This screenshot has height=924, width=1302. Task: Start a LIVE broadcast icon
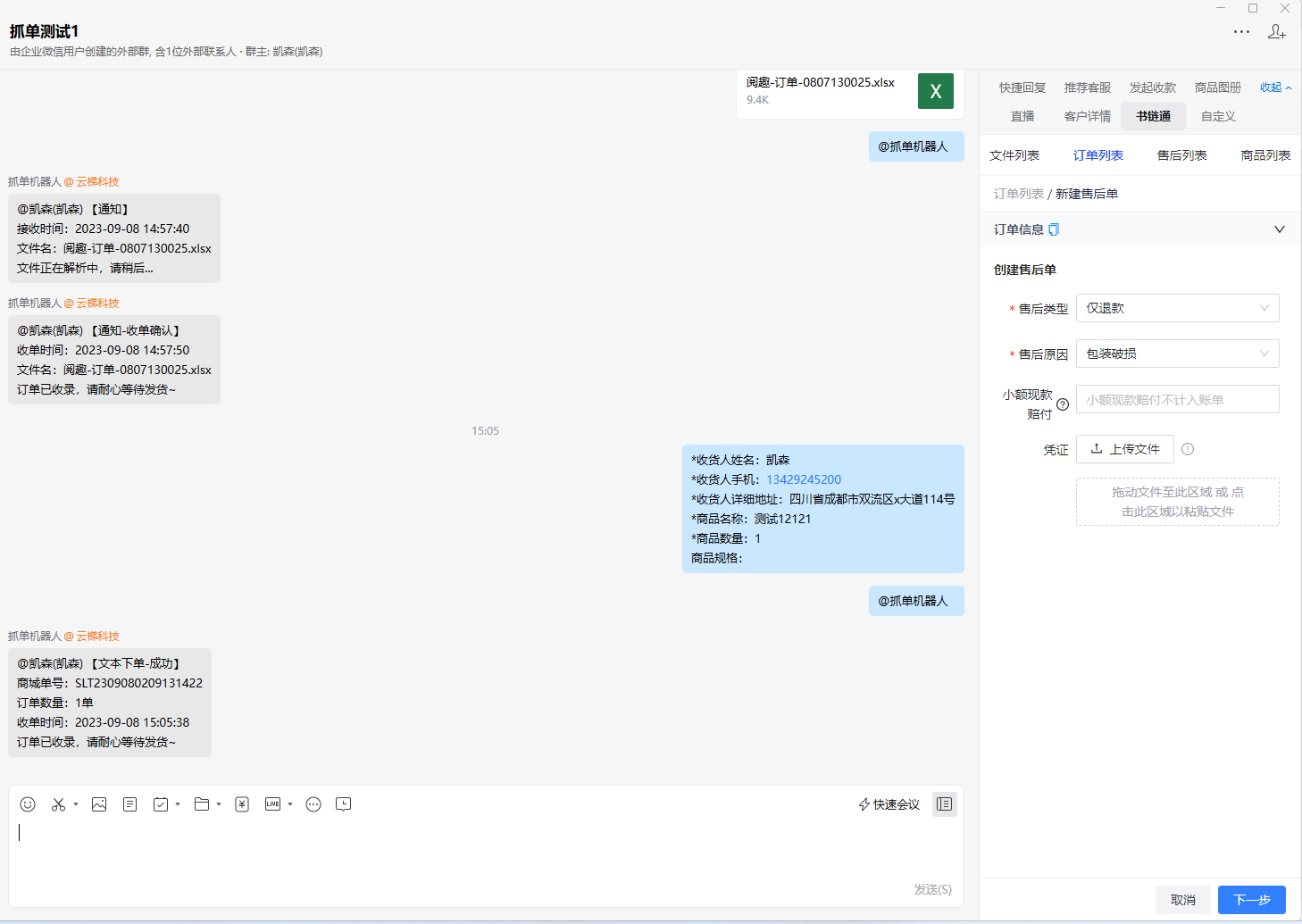pos(273,804)
